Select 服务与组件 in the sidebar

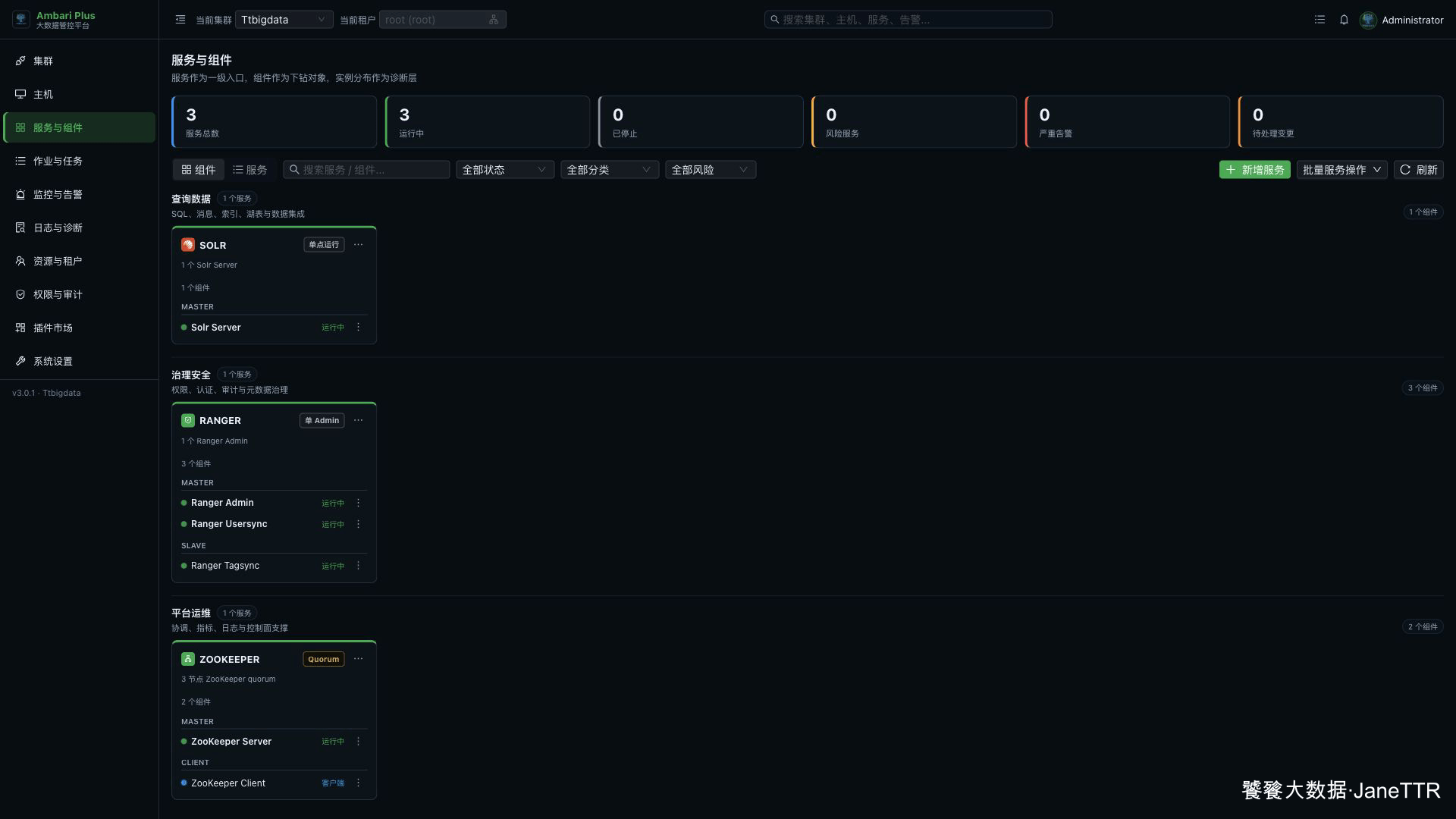pyautogui.click(x=79, y=127)
